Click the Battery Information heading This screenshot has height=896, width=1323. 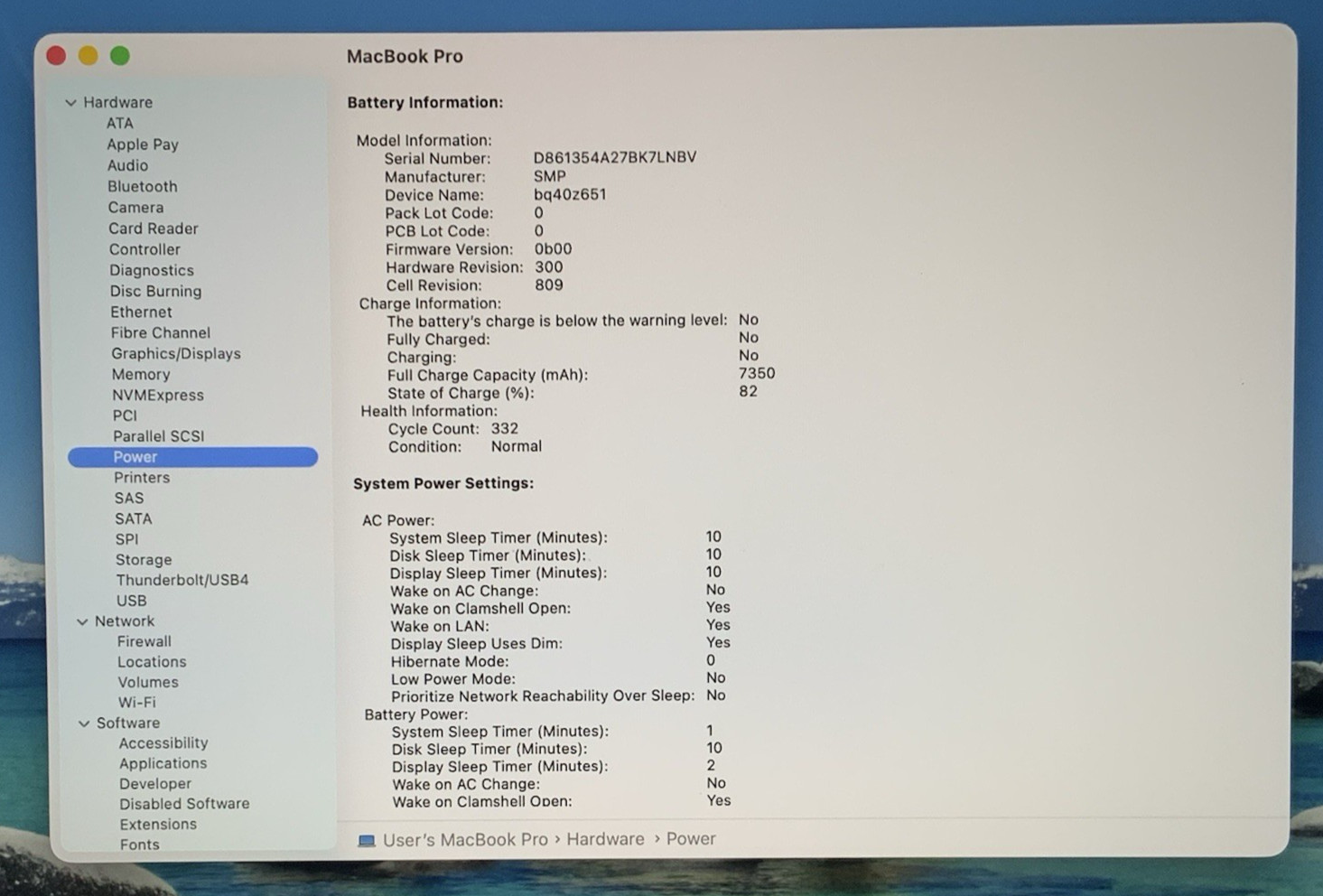424,103
